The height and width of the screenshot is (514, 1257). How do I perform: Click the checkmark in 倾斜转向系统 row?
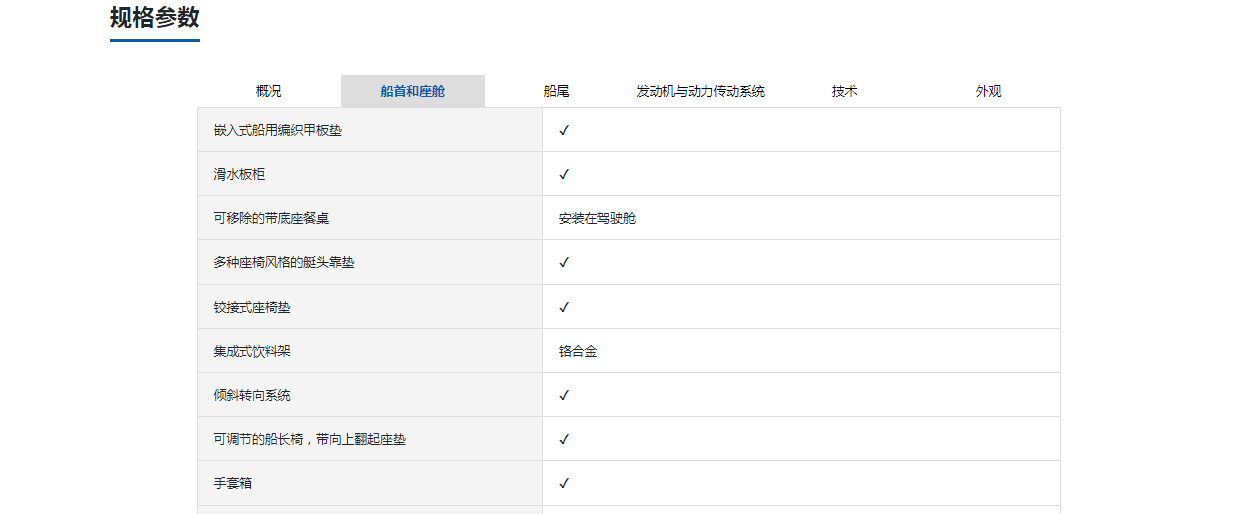(564, 395)
